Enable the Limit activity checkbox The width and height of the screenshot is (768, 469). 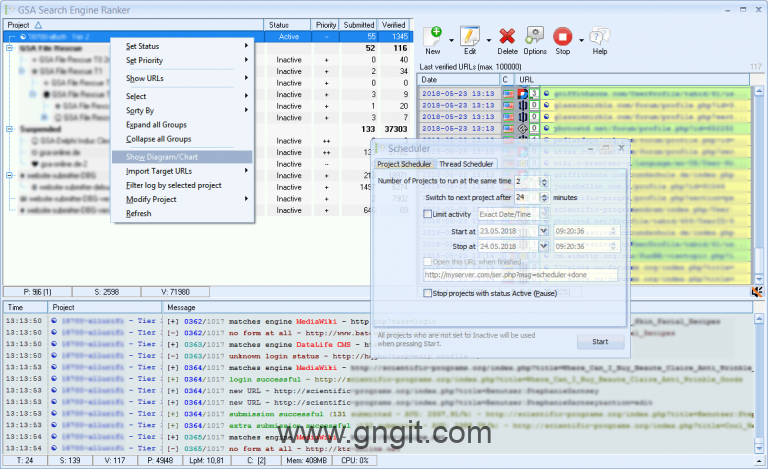(x=429, y=214)
